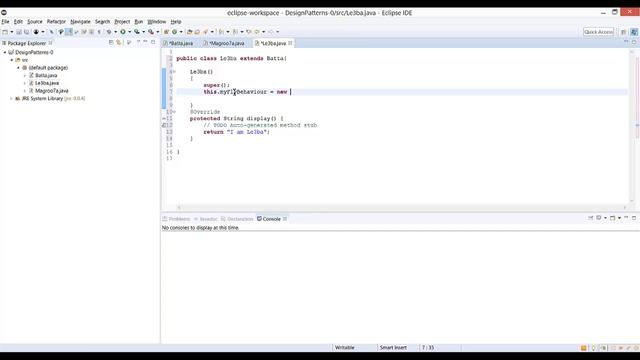Viewport: 640px width, 360px height.
Task: Click the Back navigation arrow icon
Action: coord(257,32)
